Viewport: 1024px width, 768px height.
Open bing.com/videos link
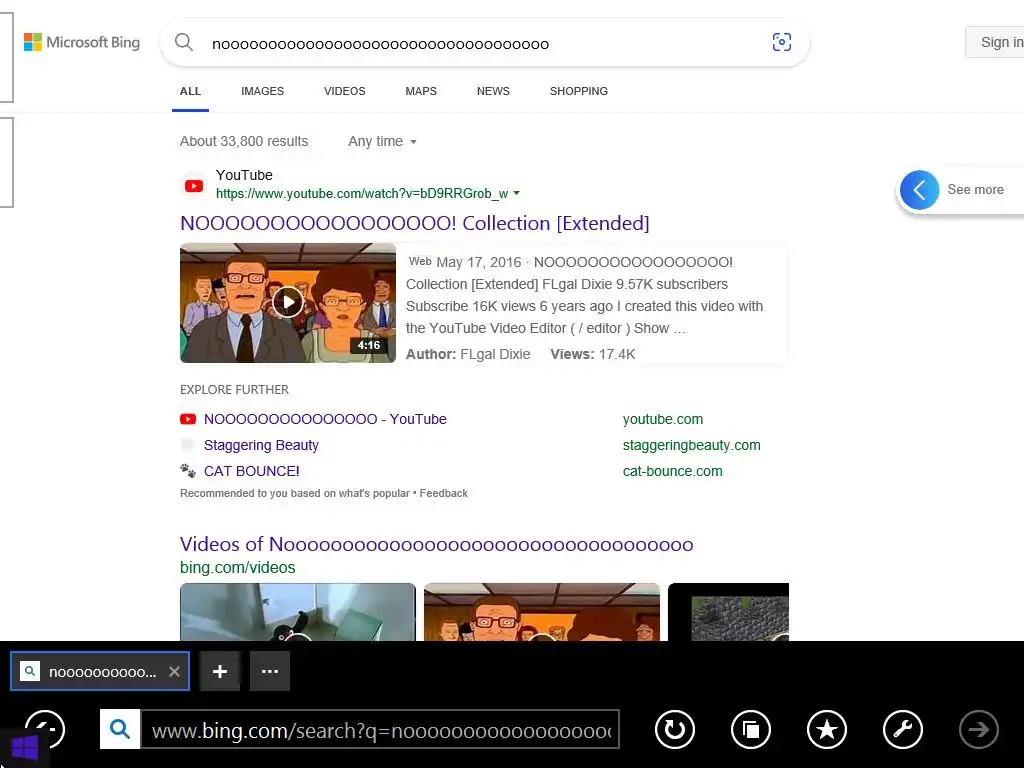(x=238, y=568)
